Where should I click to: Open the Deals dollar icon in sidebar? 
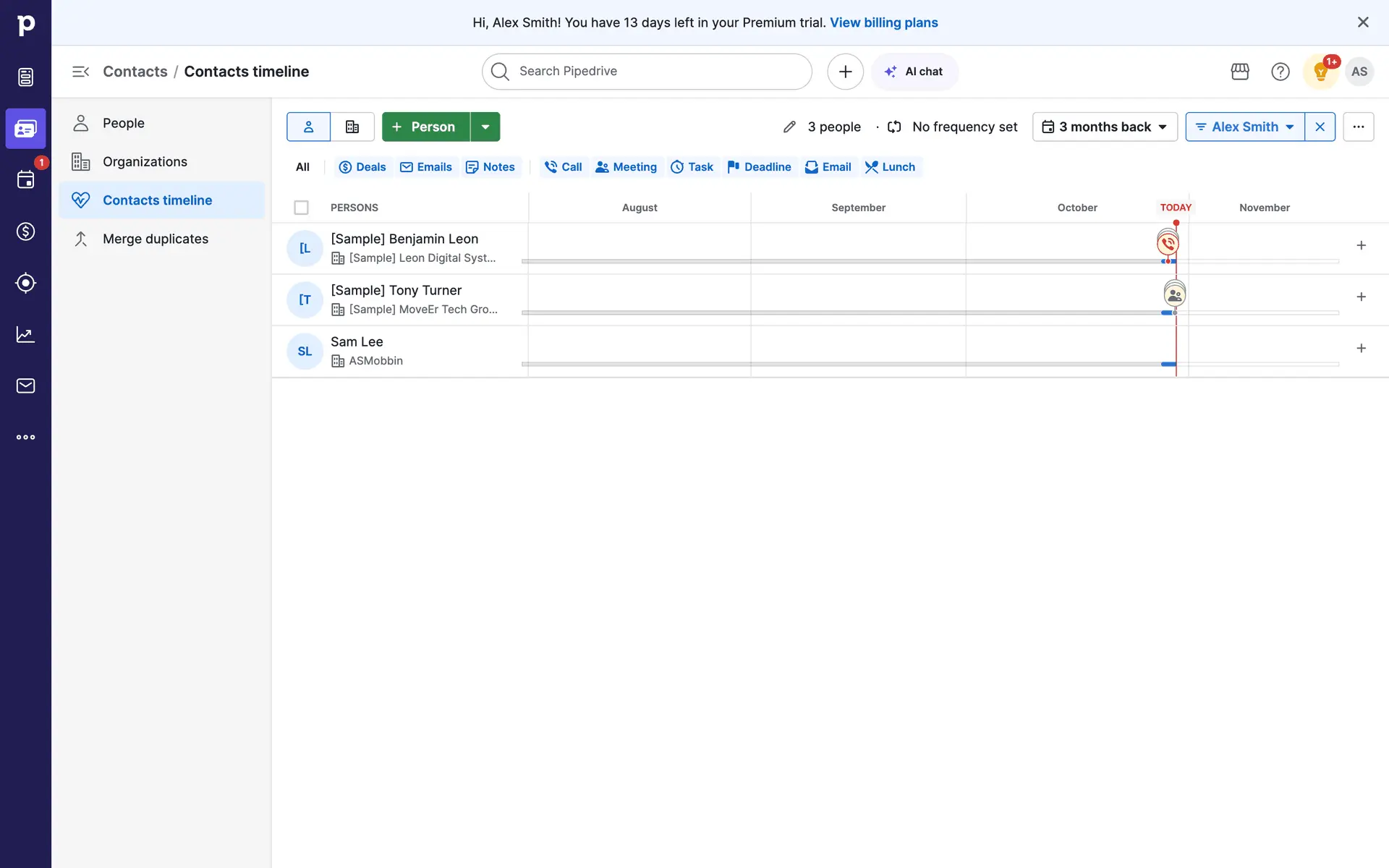click(25, 231)
